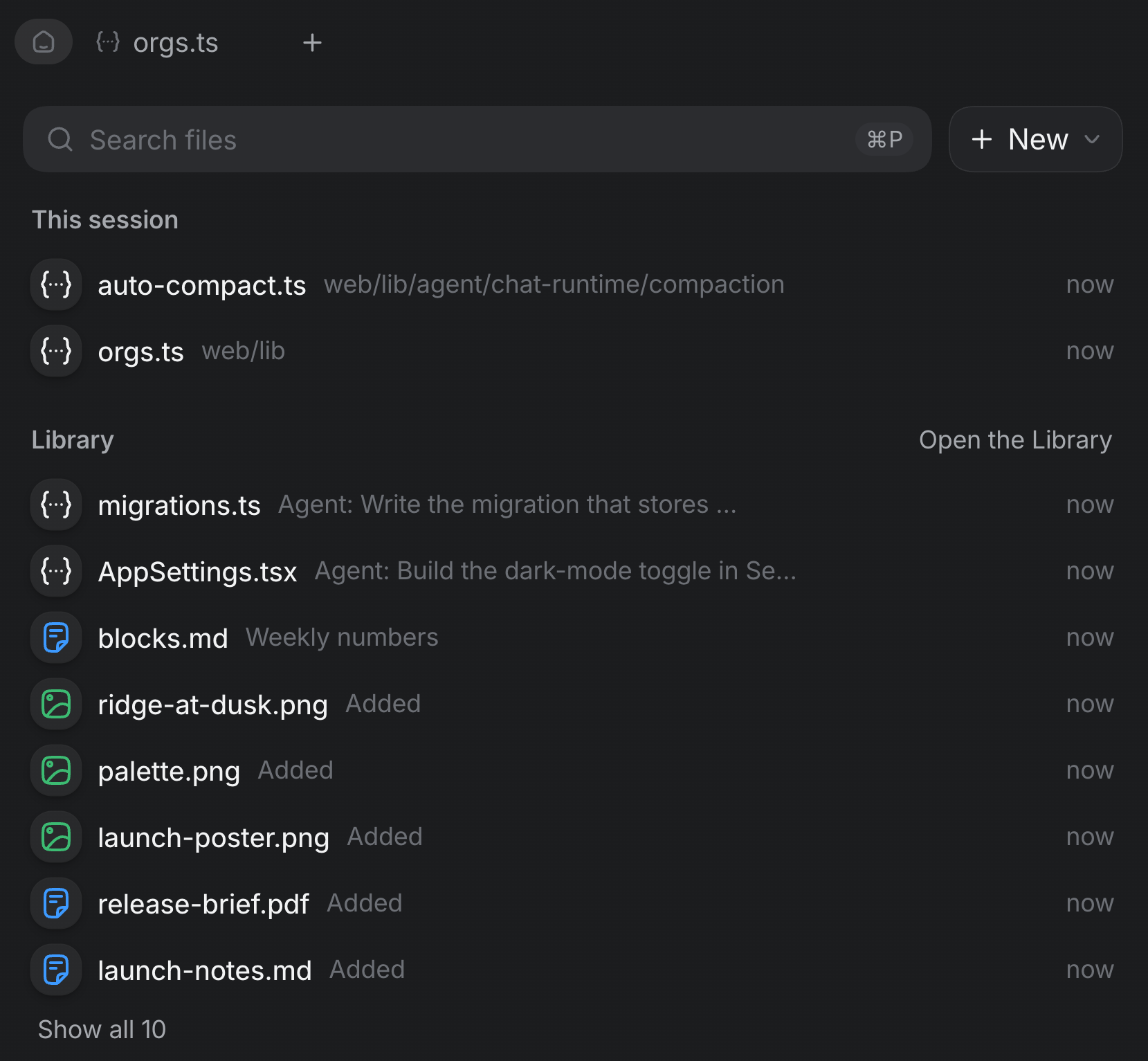
Task: Open launch-poster.png file name
Action: click(213, 837)
